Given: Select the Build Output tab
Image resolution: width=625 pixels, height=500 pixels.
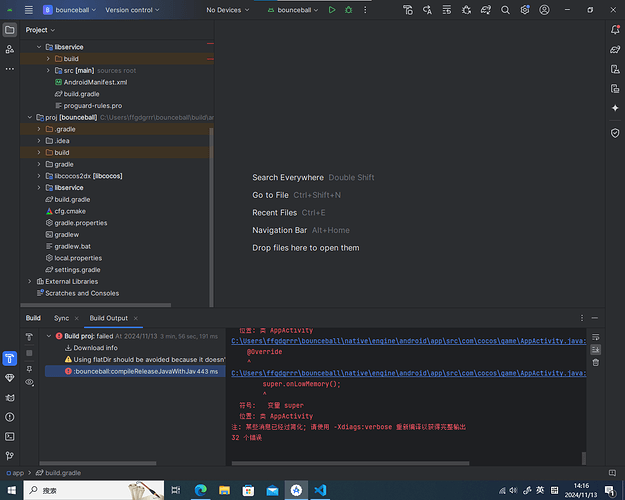Looking at the screenshot, I should [x=108, y=318].
